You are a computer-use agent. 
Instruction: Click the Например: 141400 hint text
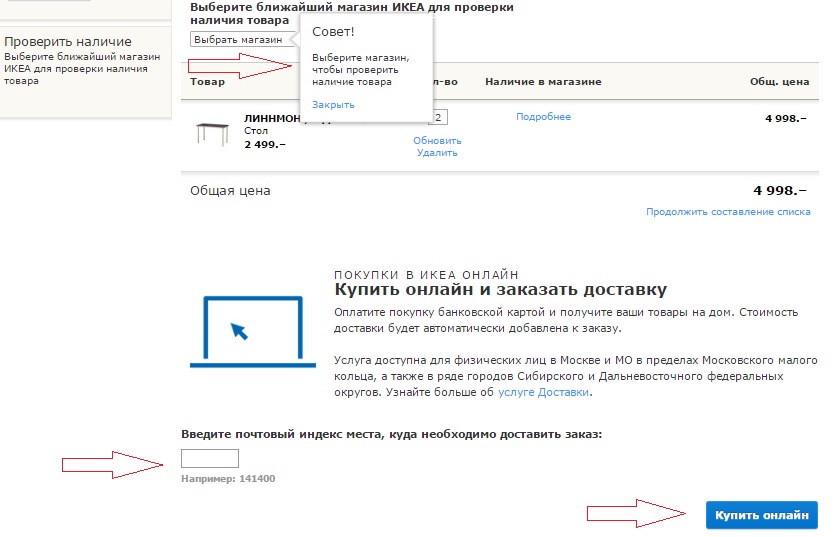[228, 479]
